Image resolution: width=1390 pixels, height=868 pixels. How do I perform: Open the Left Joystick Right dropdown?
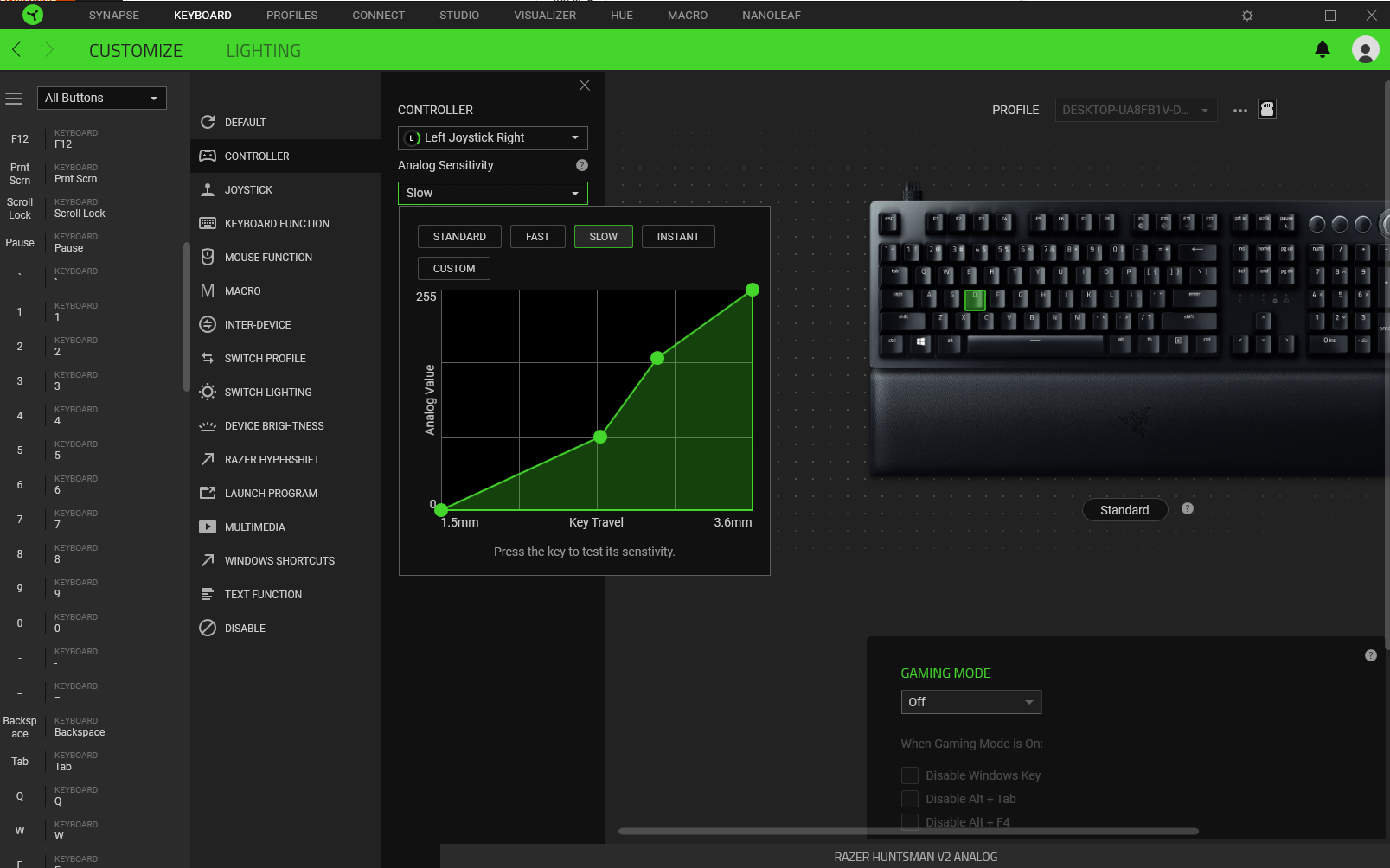click(x=493, y=137)
